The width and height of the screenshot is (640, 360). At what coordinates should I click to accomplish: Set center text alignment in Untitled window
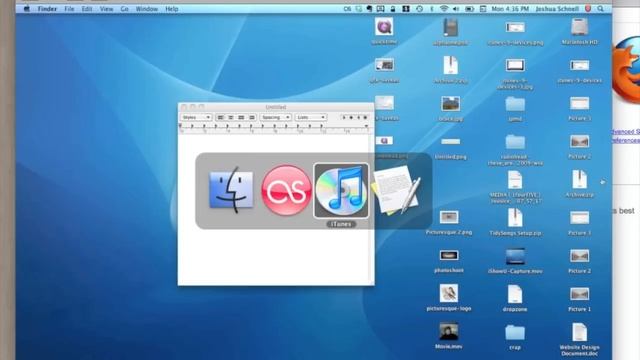pyautogui.click(x=231, y=117)
